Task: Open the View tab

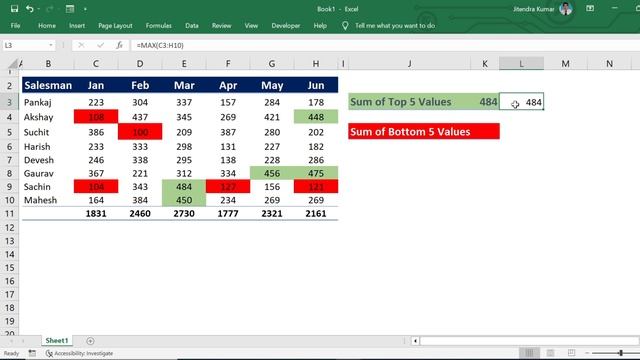Action: [251, 25]
